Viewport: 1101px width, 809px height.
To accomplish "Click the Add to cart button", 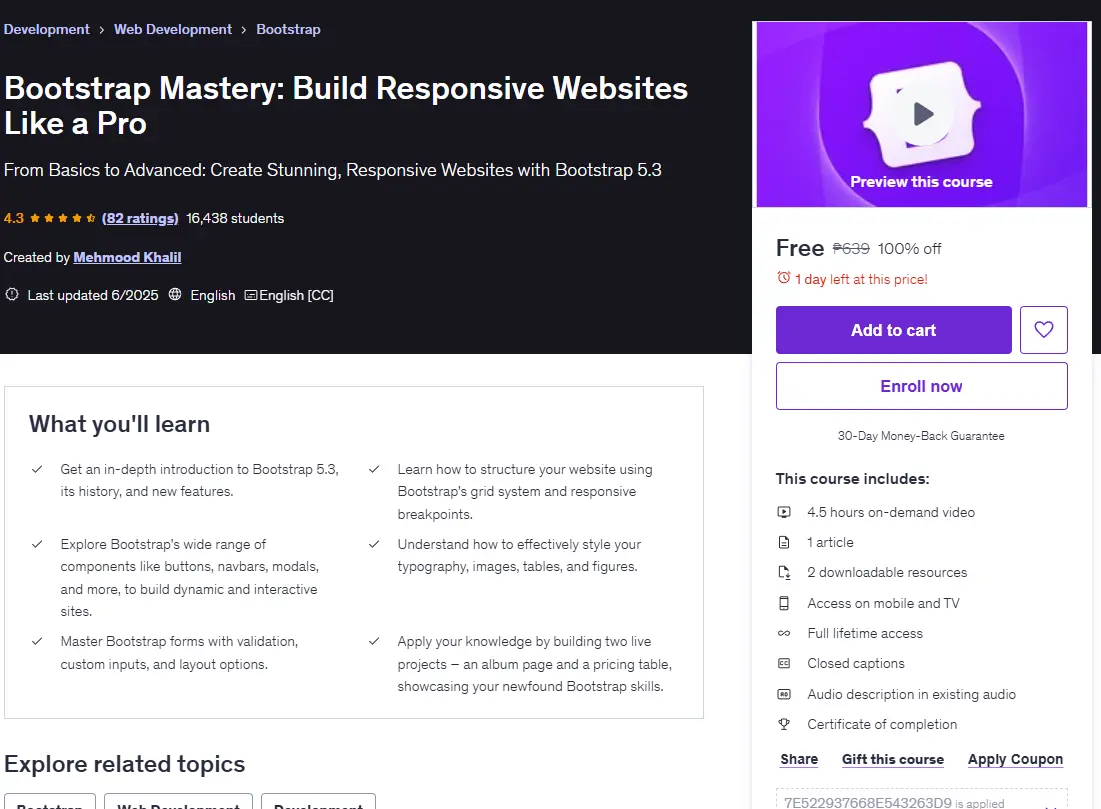I will coord(893,329).
